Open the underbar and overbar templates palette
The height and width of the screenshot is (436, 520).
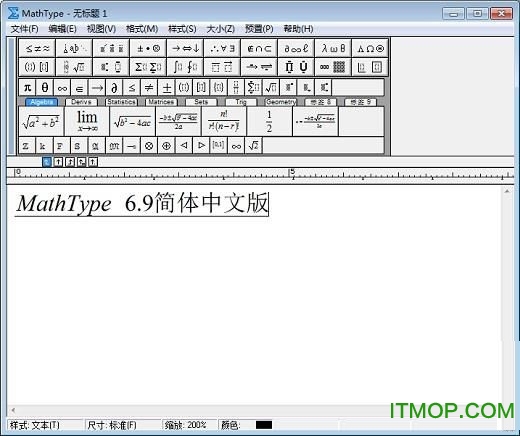[222, 67]
